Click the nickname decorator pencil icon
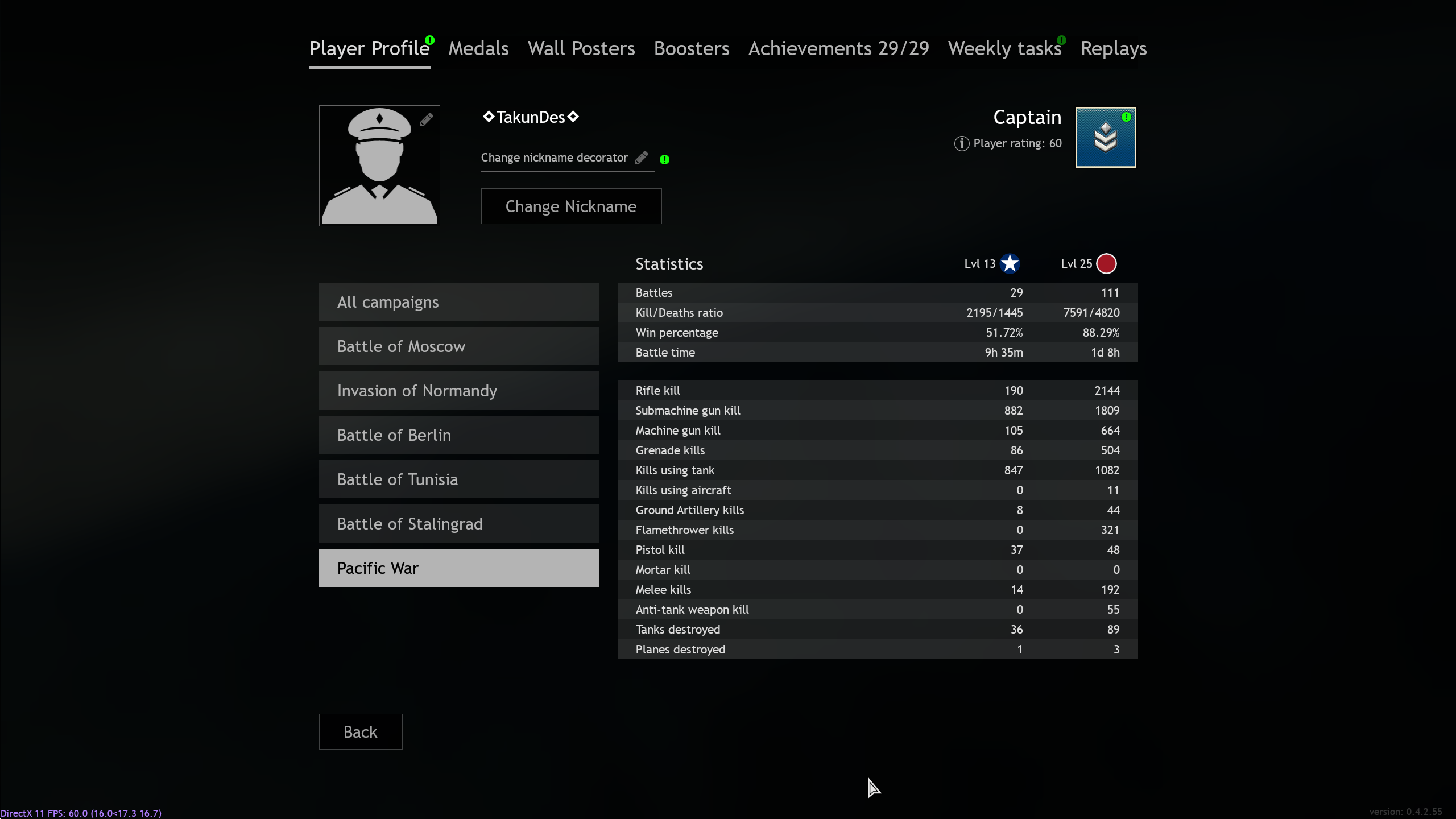 click(x=642, y=158)
